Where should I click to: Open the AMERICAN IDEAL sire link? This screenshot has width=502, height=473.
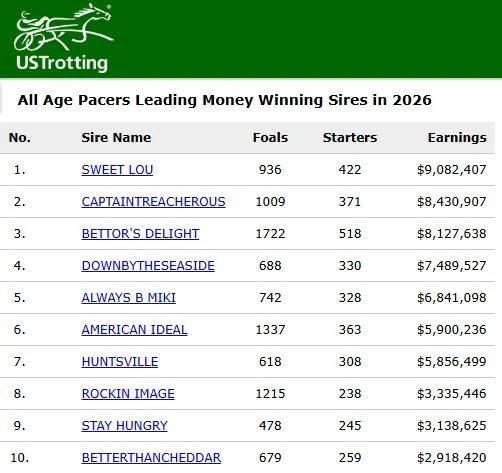coord(135,330)
